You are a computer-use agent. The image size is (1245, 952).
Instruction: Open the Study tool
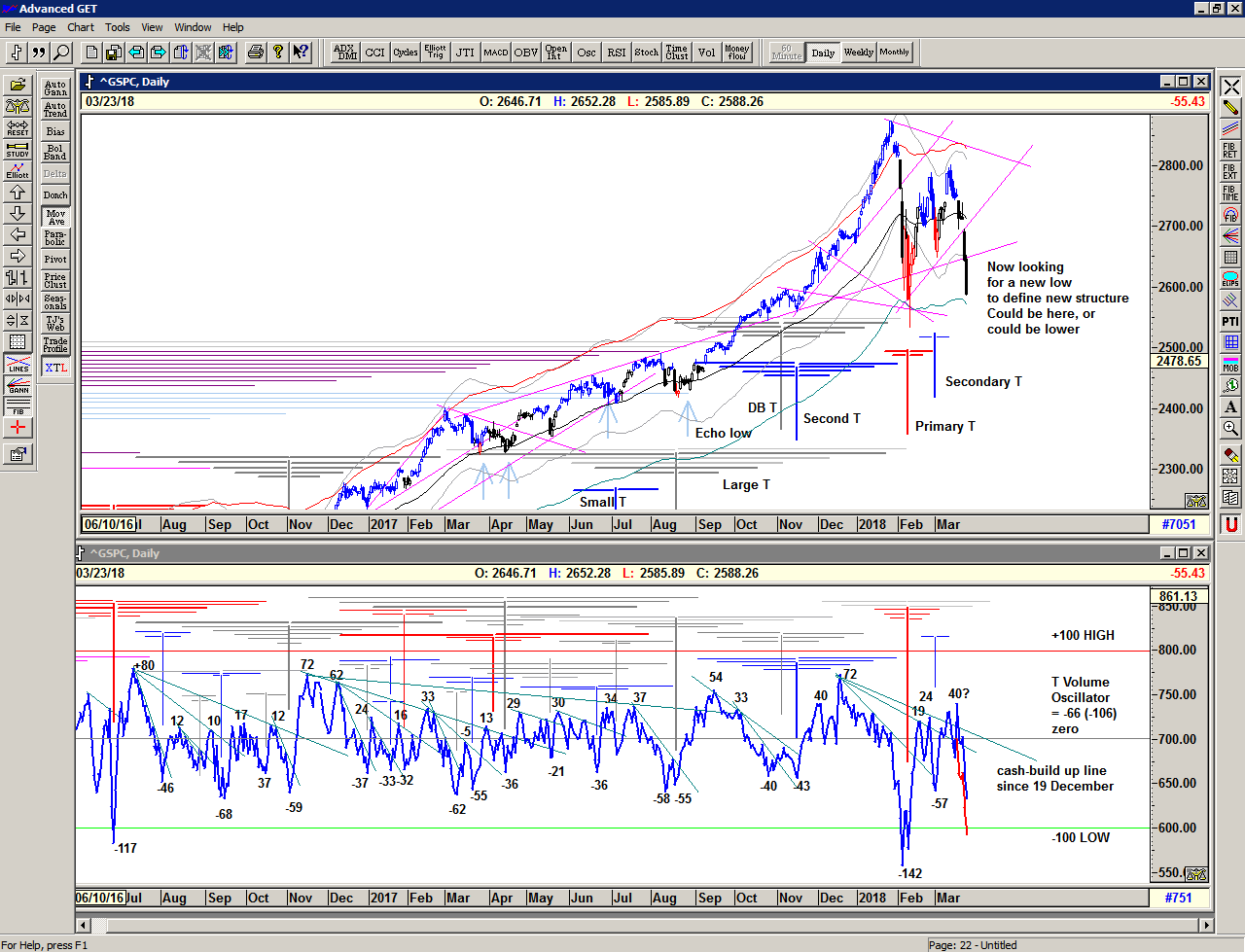pyautogui.click(x=18, y=149)
